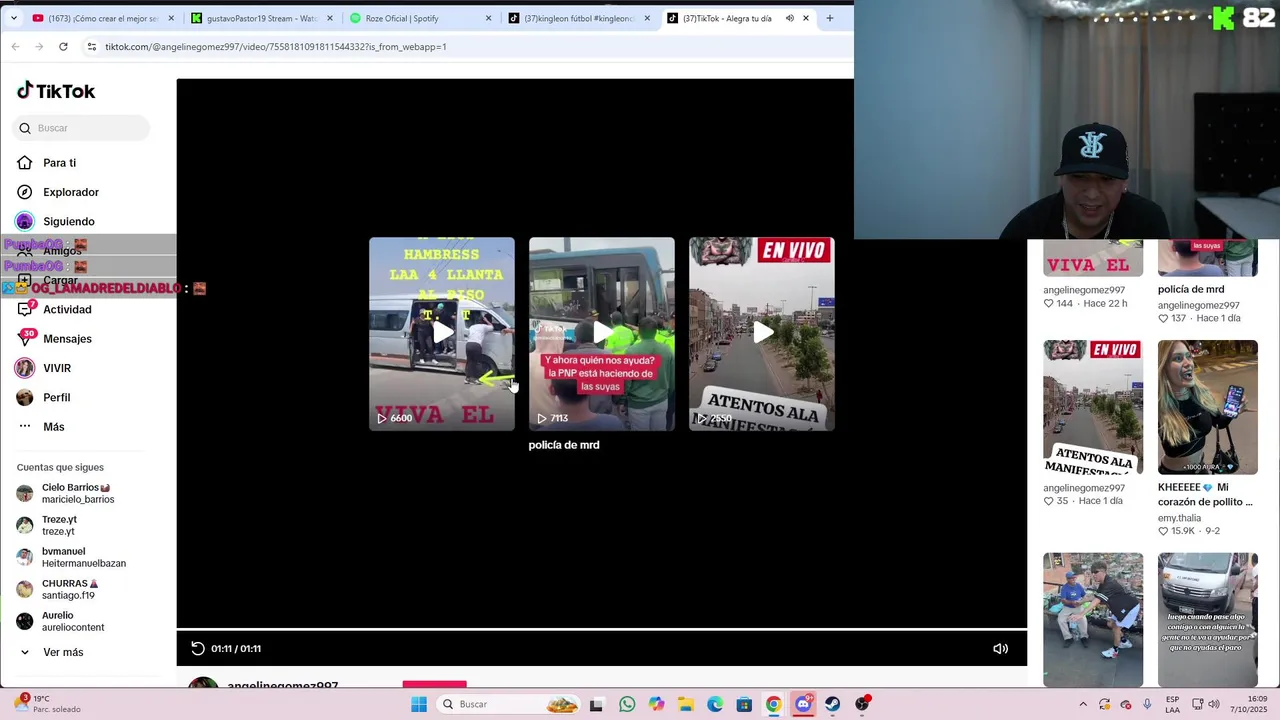The height and width of the screenshot is (720, 1280).
Task: Open a new browser tab
Action: point(829,18)
